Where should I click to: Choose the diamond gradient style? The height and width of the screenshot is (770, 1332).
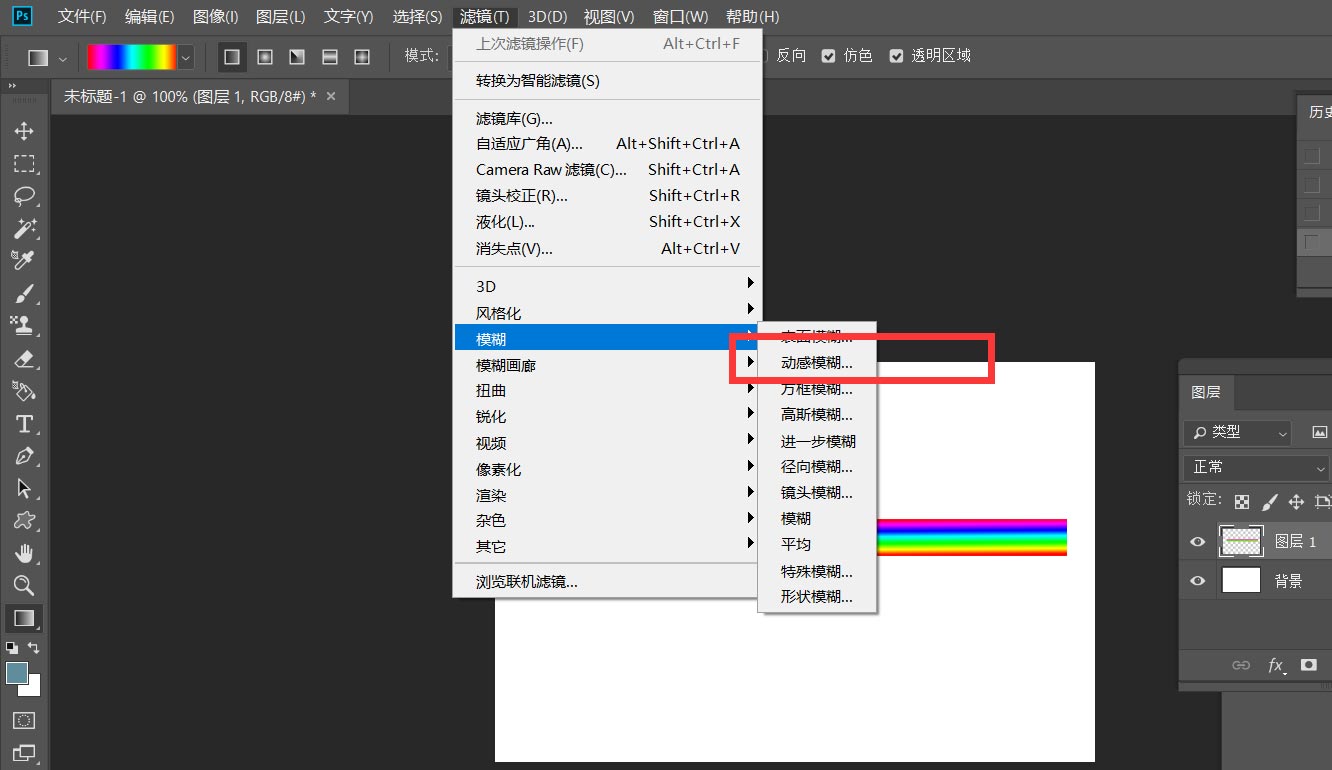362,57
